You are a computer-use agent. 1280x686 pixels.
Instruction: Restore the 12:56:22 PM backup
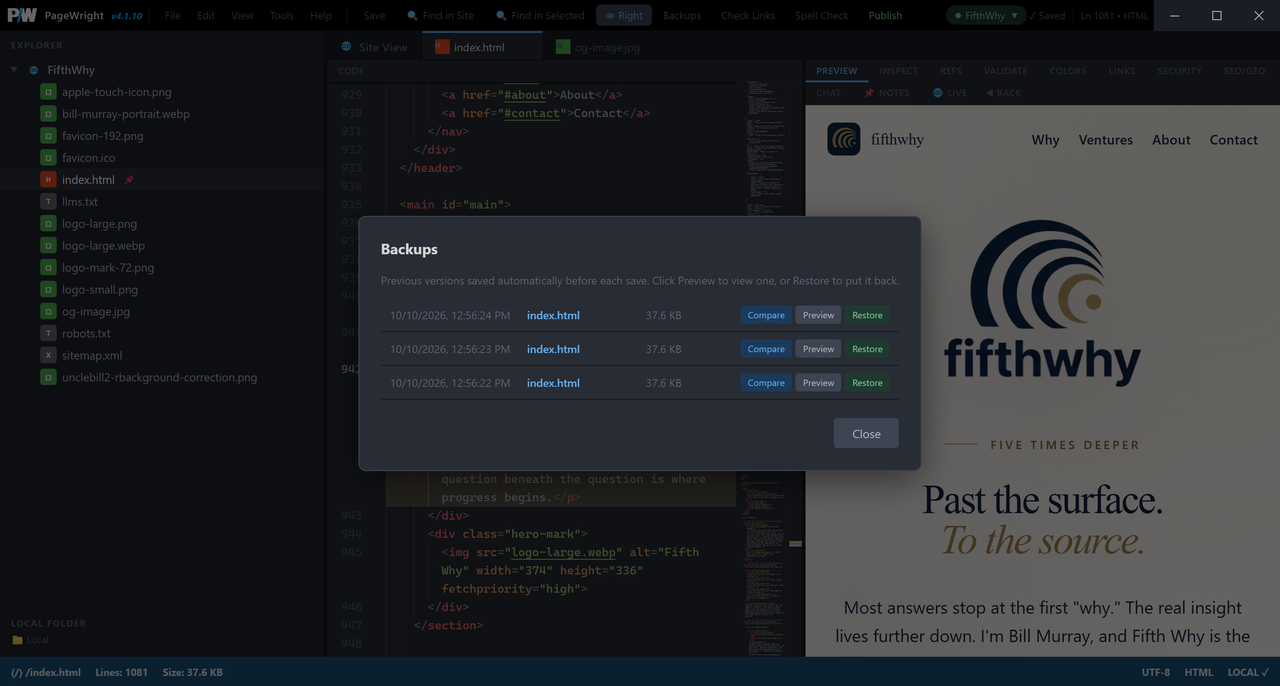[x=867, y=383]
